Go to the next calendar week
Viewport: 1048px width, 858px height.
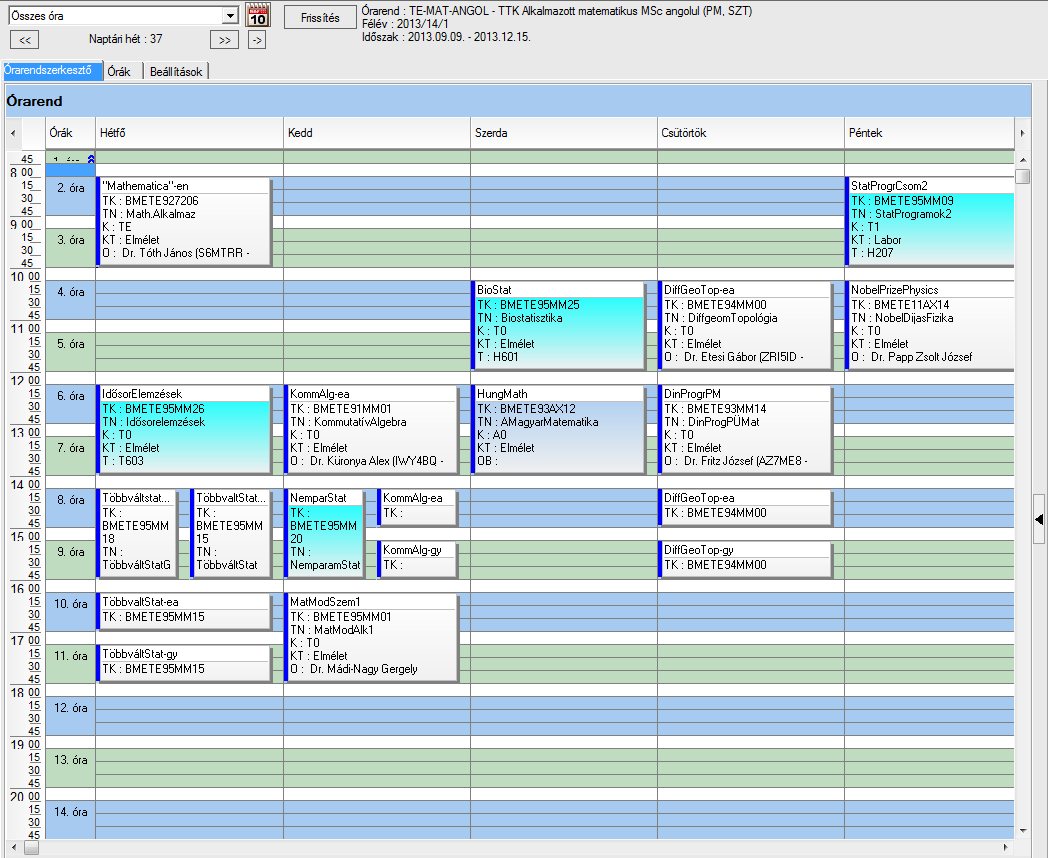point(225,40)
